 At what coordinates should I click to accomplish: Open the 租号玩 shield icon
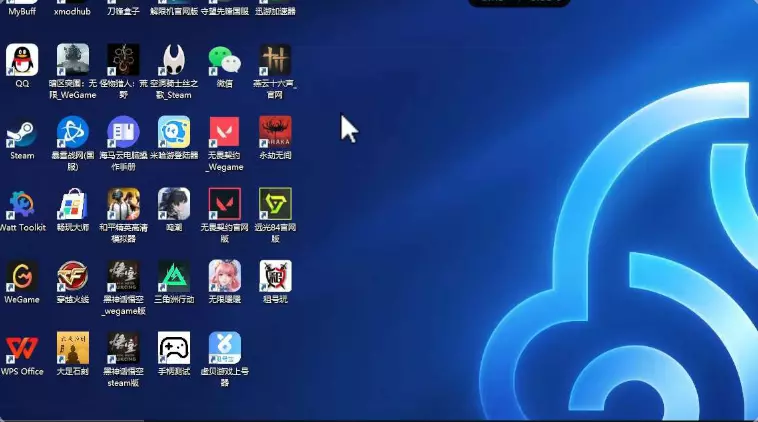click(275, 276)
